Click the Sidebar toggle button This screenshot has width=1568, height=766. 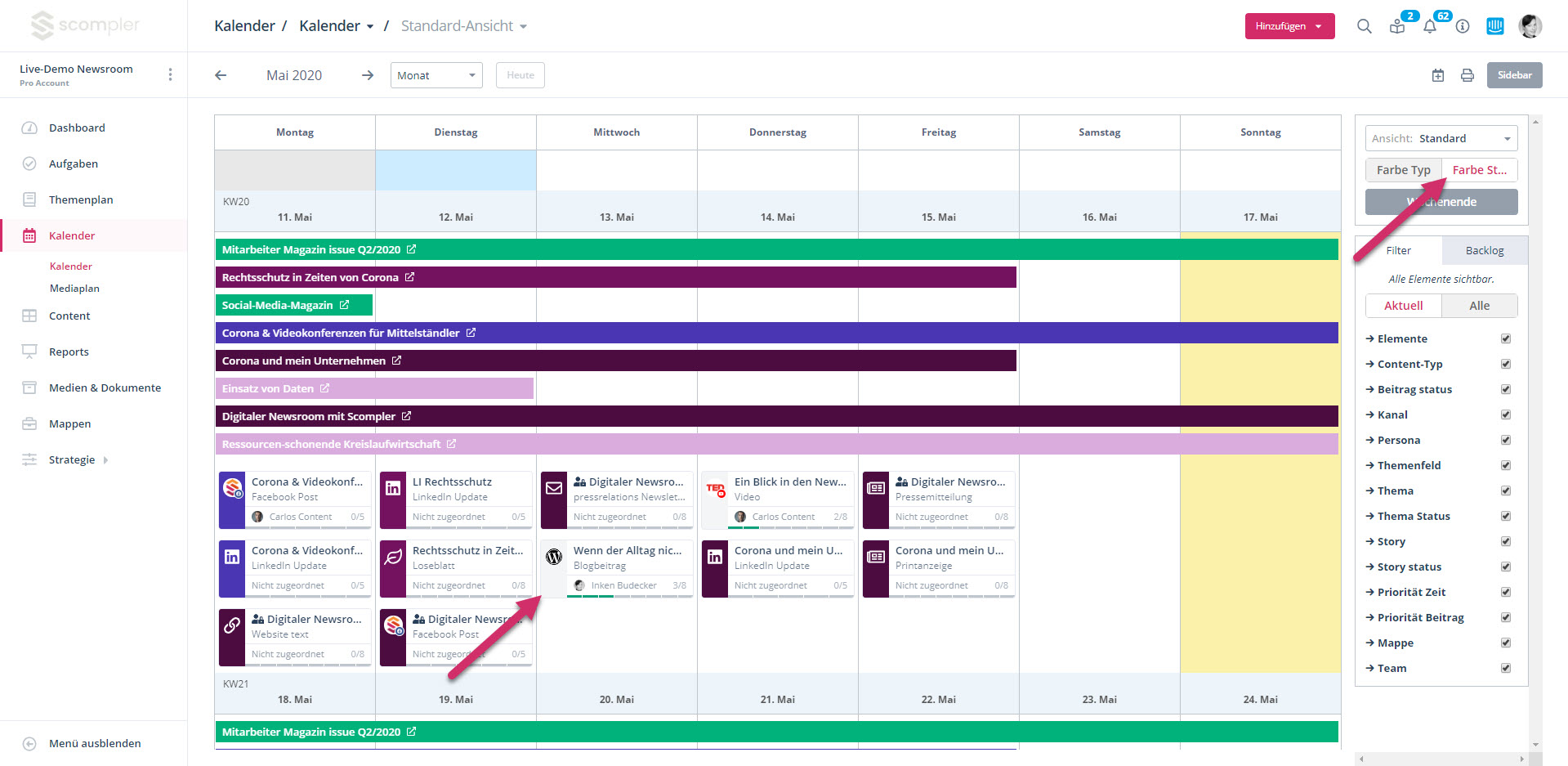pyautogui.click(x=1514, y=75)
